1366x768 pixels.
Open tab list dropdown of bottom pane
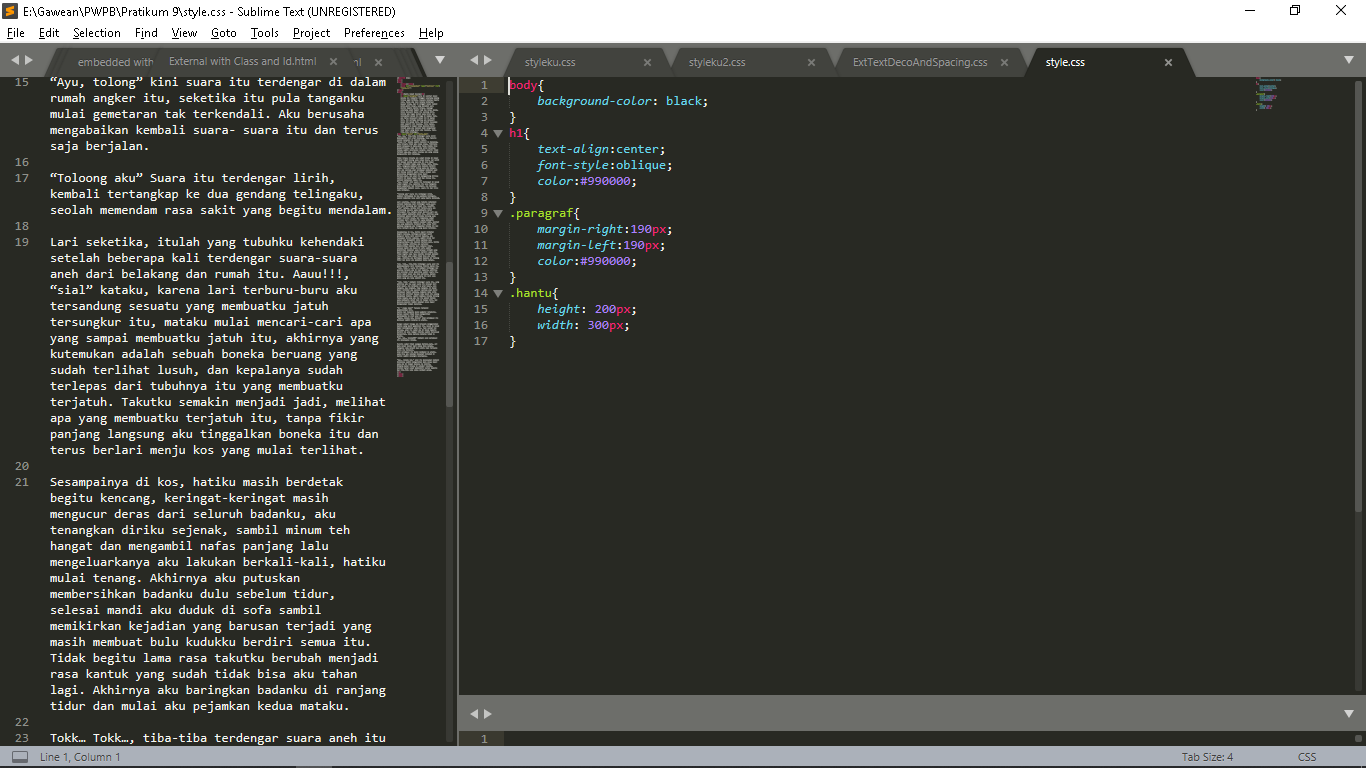[1349, 713]
